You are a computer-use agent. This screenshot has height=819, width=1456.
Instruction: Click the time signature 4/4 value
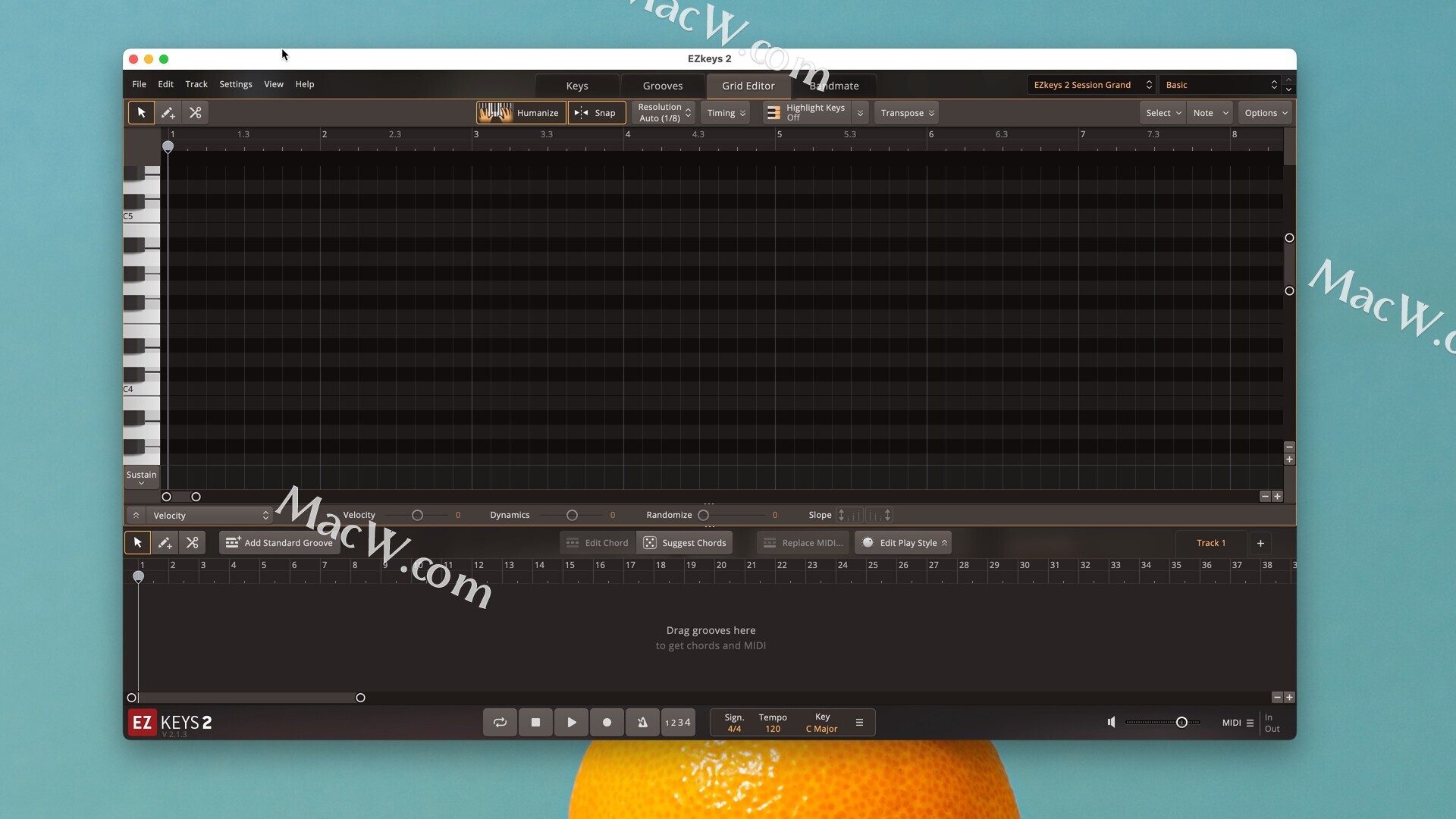[x=734, y=730]
